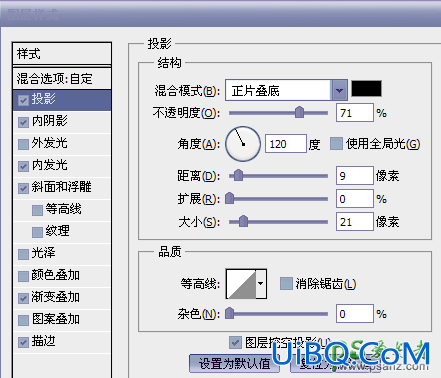Click the 扩展 spread value field

coord(355,199)
